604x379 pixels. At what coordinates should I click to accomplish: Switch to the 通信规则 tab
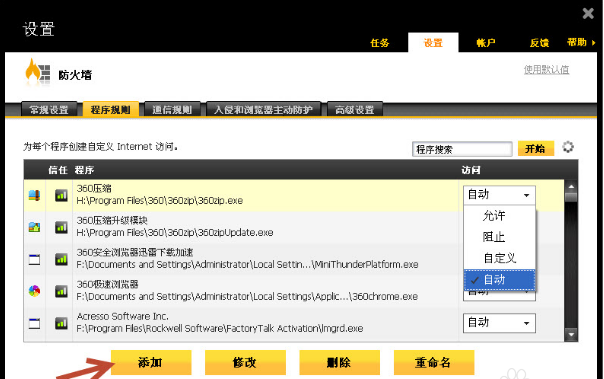pyautogui.click(x=172, y=110)
